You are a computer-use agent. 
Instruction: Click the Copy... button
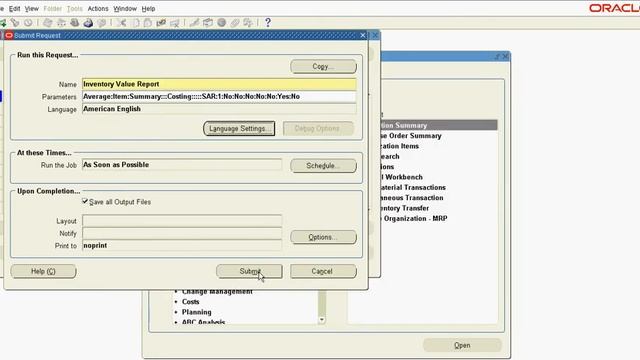[323, 67]
